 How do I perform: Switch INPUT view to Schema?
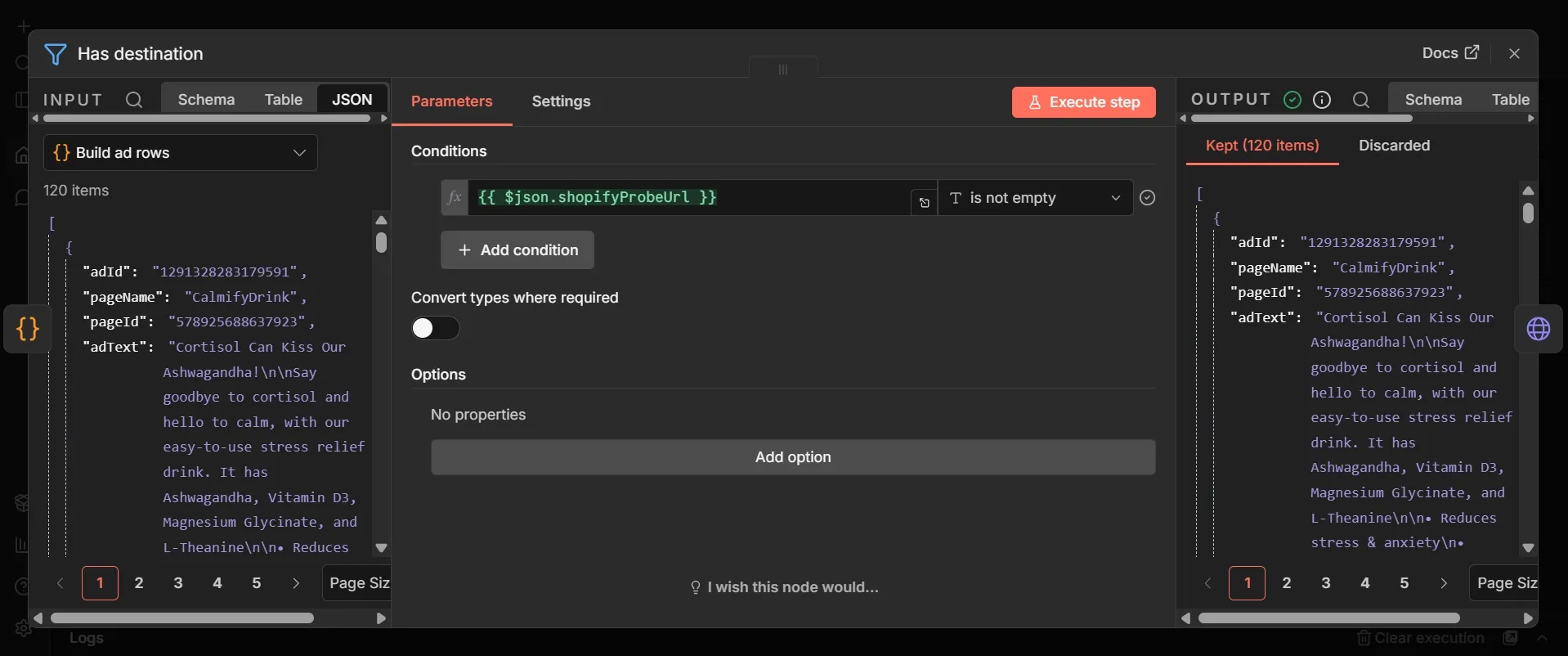(206, 100)
